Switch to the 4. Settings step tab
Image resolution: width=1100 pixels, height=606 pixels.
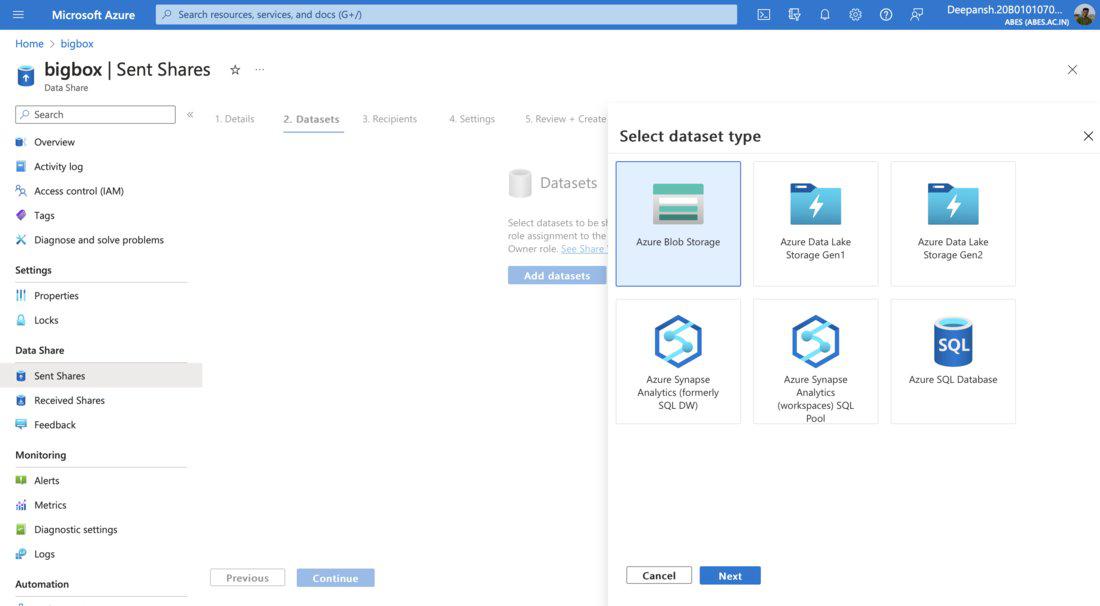click(x=472, y=119)
